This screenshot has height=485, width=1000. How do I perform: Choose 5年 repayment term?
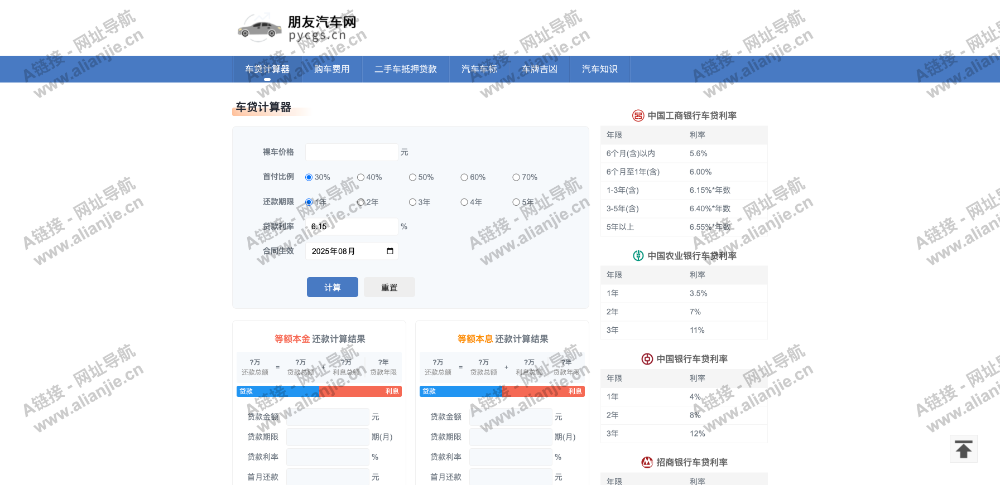[x=516, y=202]
